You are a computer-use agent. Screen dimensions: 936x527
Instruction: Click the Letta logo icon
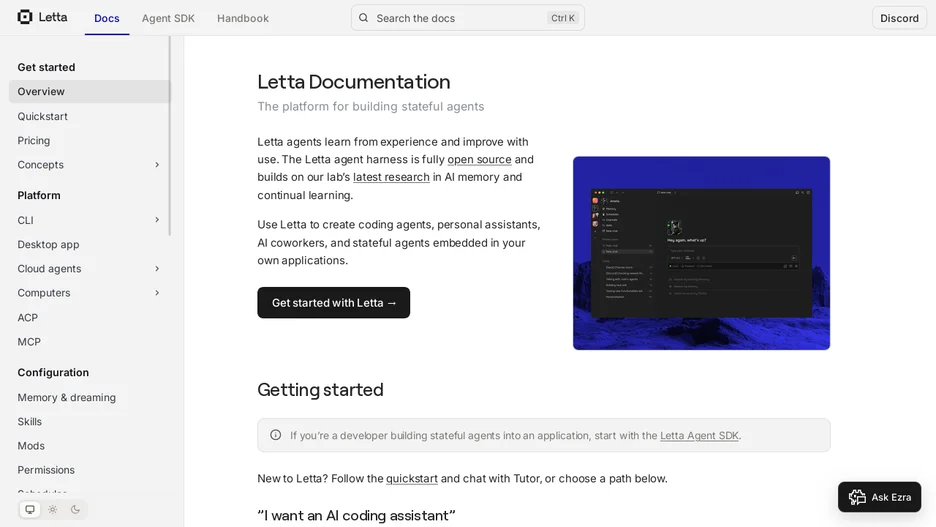(x=24, y=17)
